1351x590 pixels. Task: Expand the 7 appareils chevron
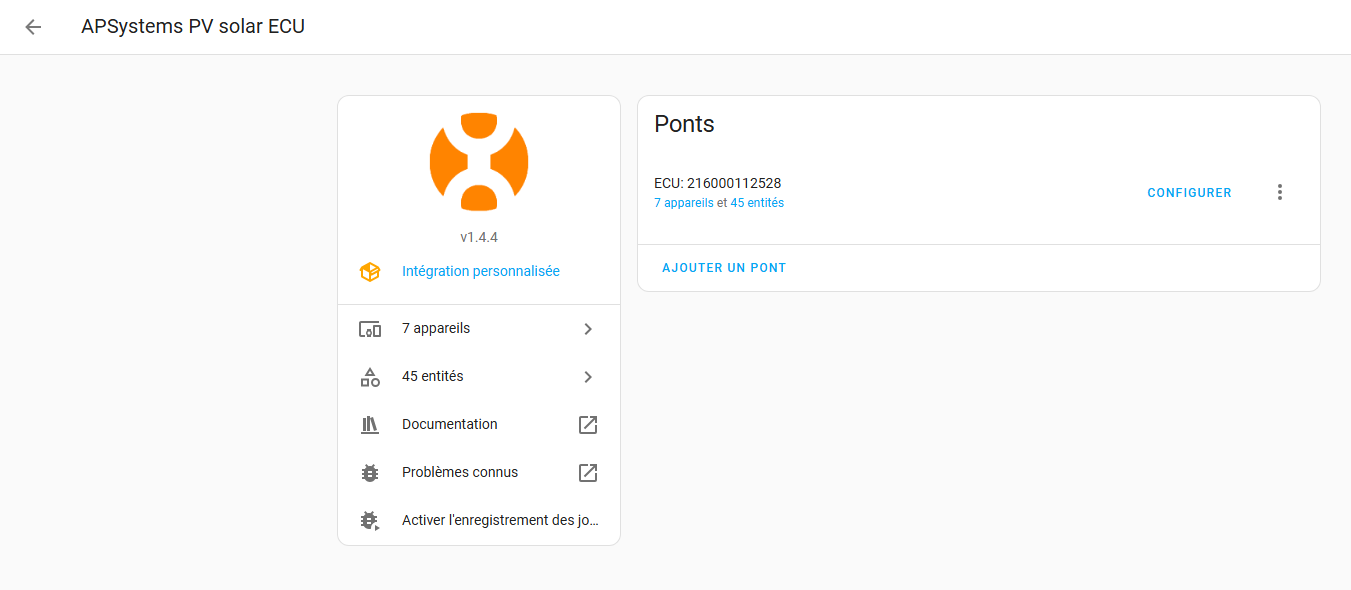[x=588, y=329]
